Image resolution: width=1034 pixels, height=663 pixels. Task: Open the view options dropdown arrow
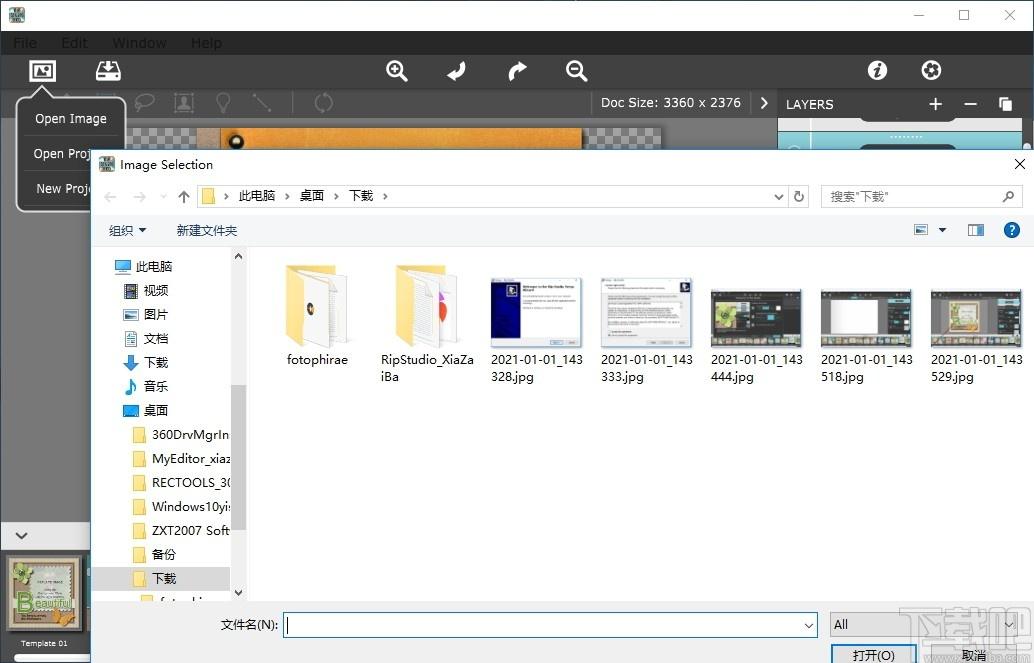[942, 230]
